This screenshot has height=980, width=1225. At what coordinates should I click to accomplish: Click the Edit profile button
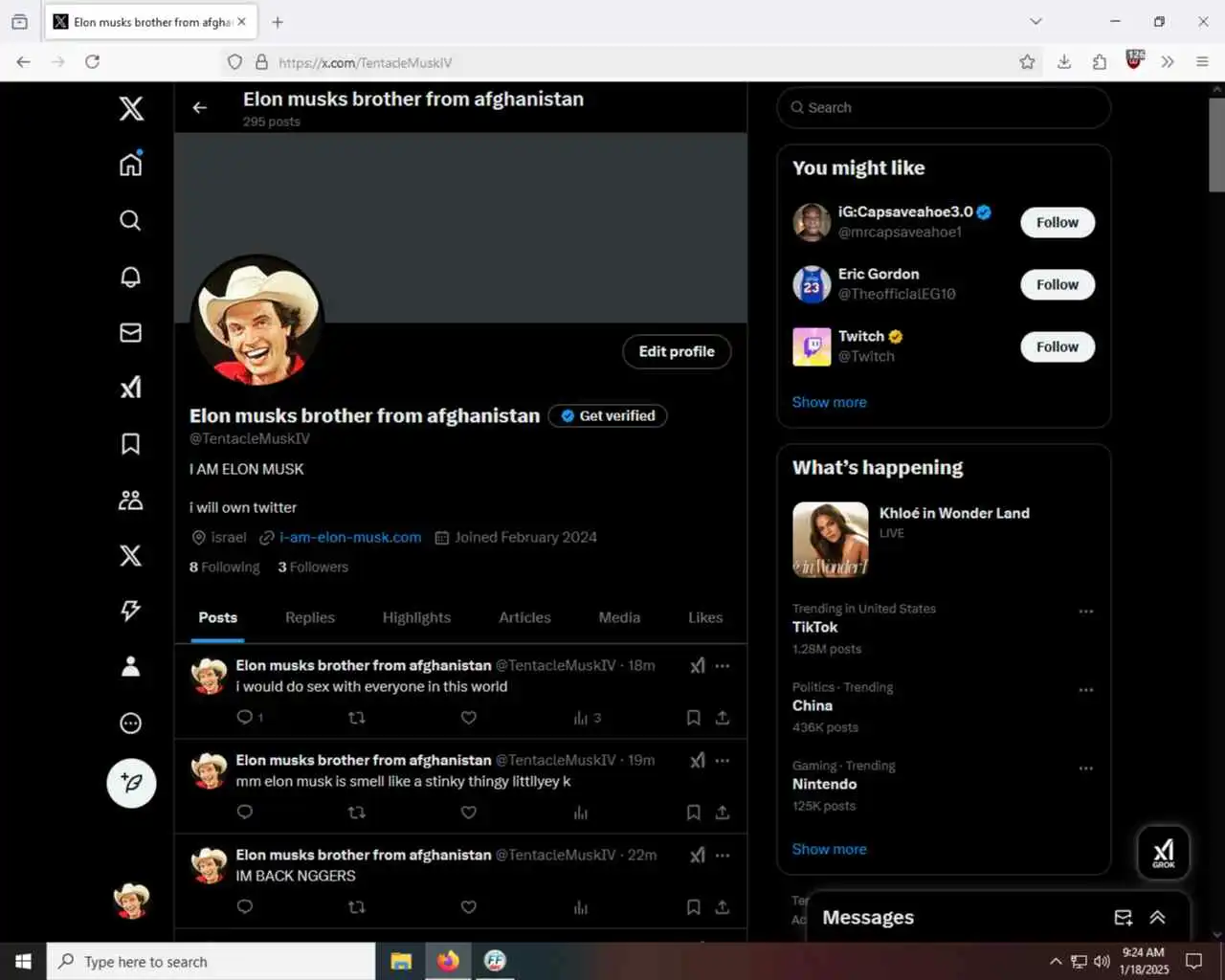pos(677,351)
